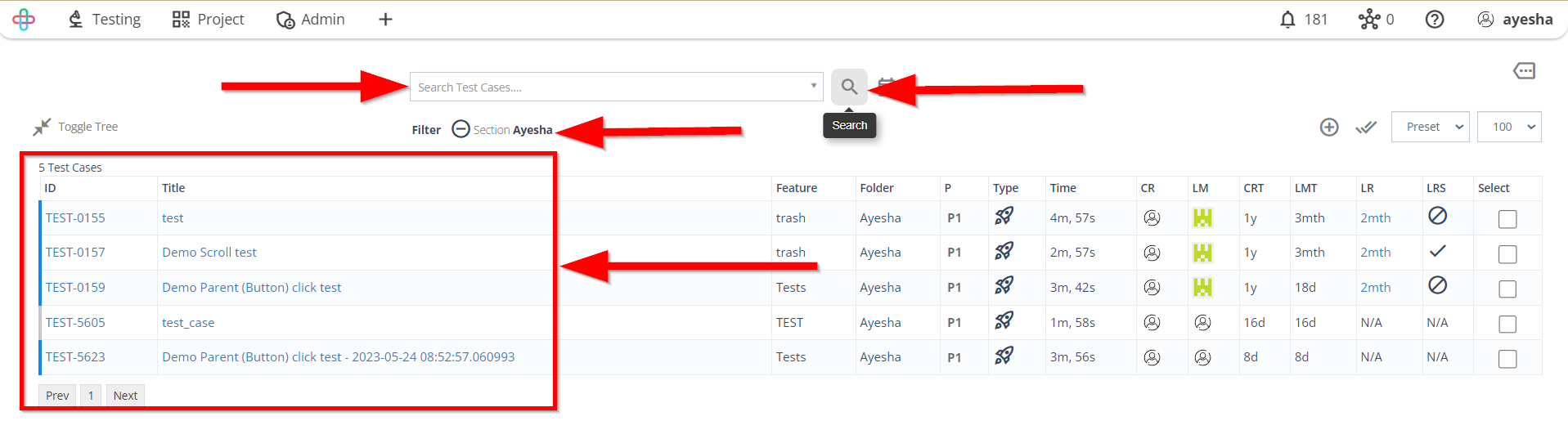Expand the 100 page size dropdown

point(1508,127)
